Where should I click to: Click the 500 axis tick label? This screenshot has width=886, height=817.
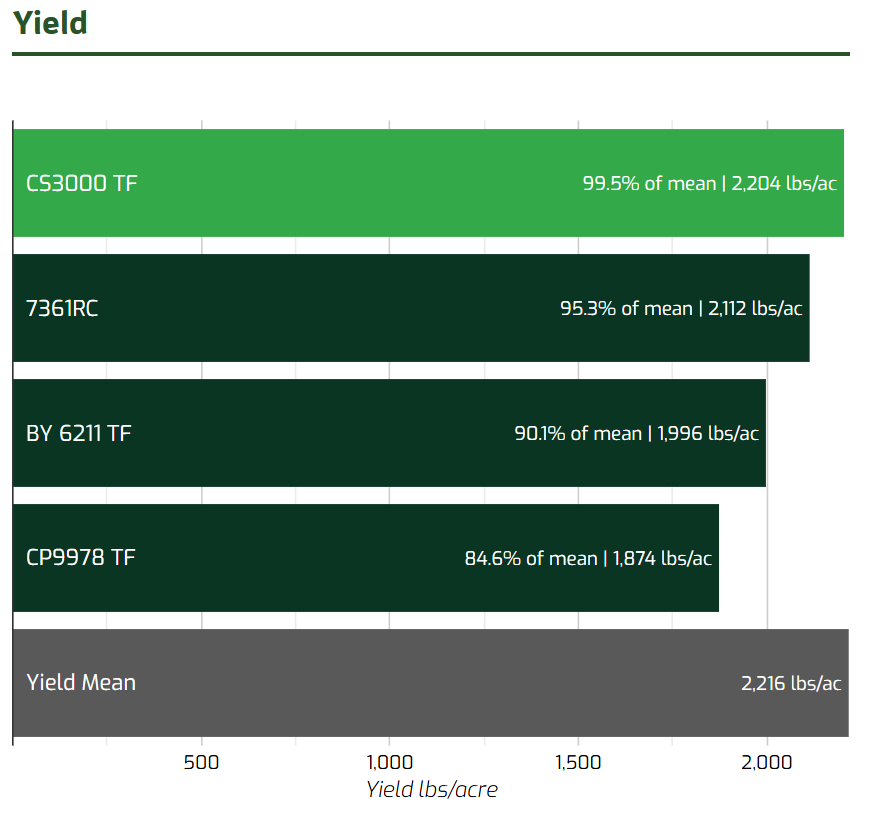pyautogui.click(x=201, y=763)
